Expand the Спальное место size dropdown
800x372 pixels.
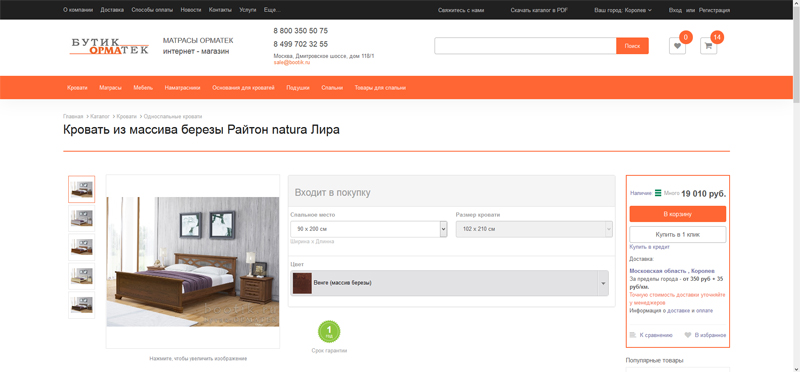pos(368,229)
